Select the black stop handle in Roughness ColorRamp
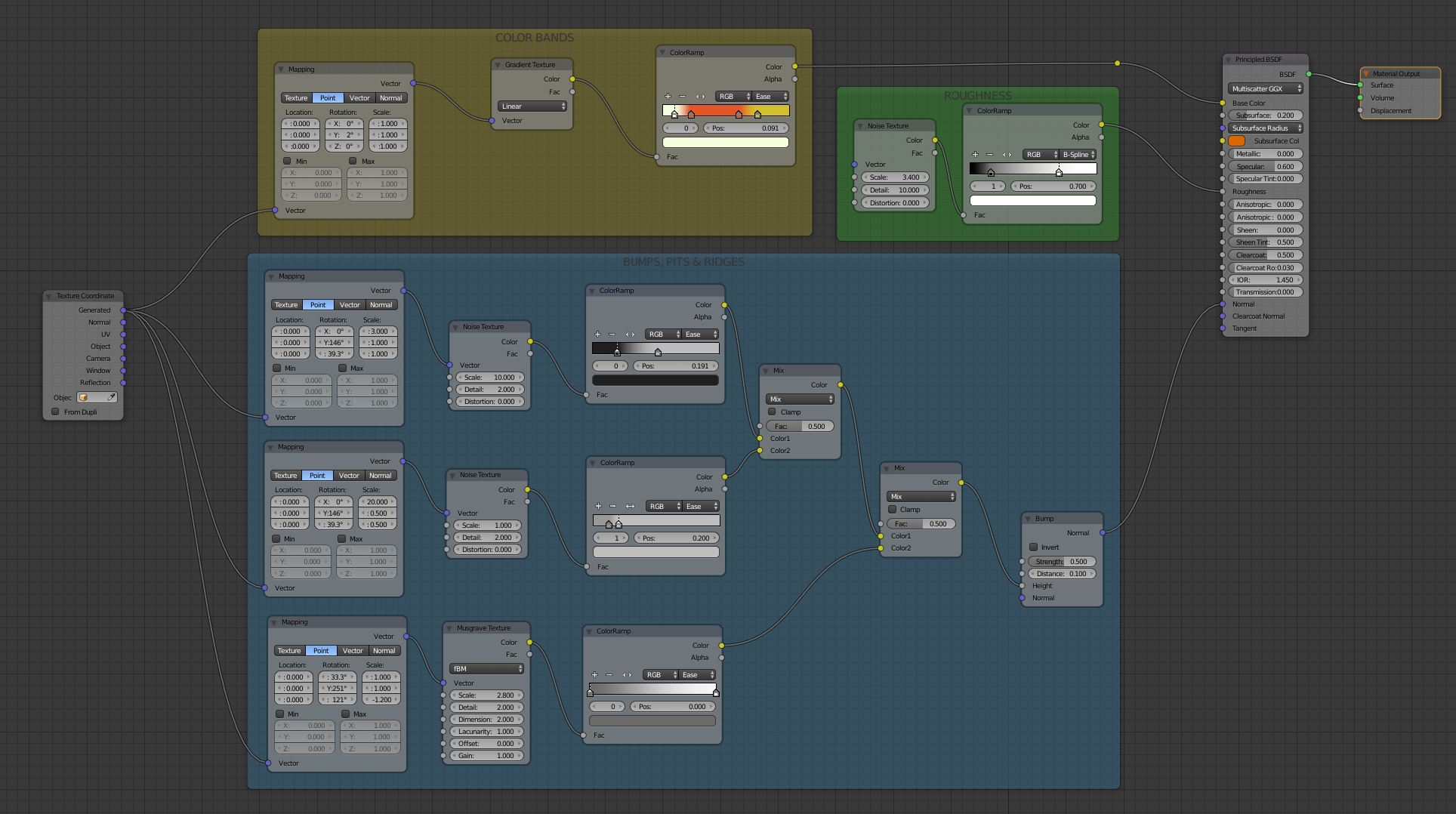 (991, 172)
